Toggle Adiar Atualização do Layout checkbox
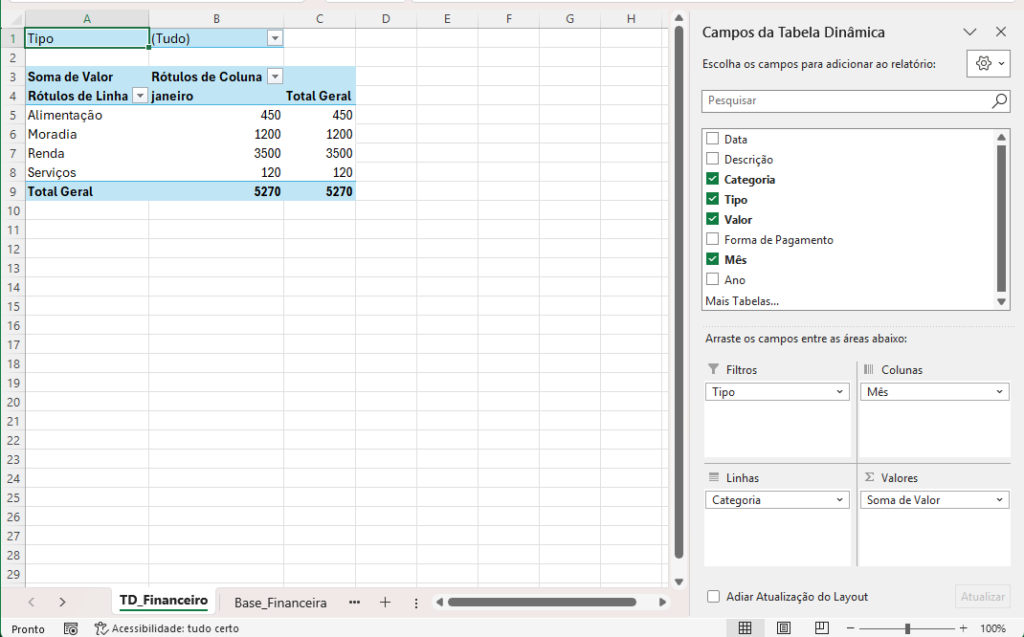 713,597
